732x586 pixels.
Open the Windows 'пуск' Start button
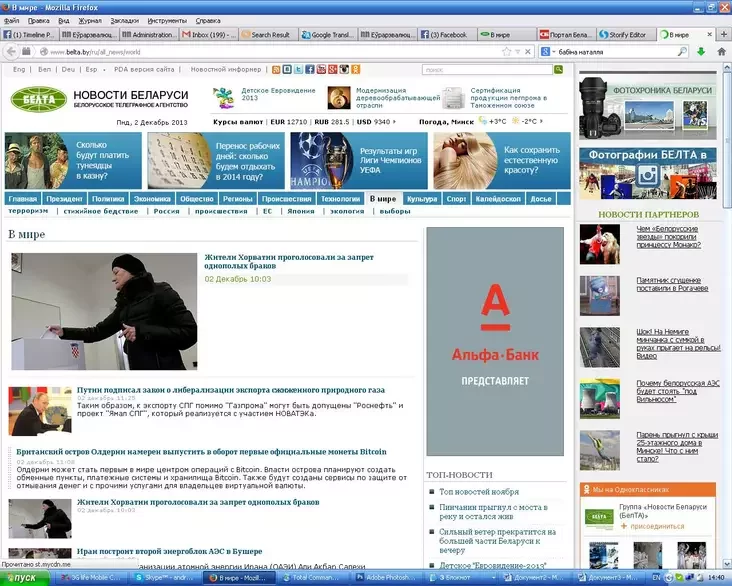coord(24,578)
